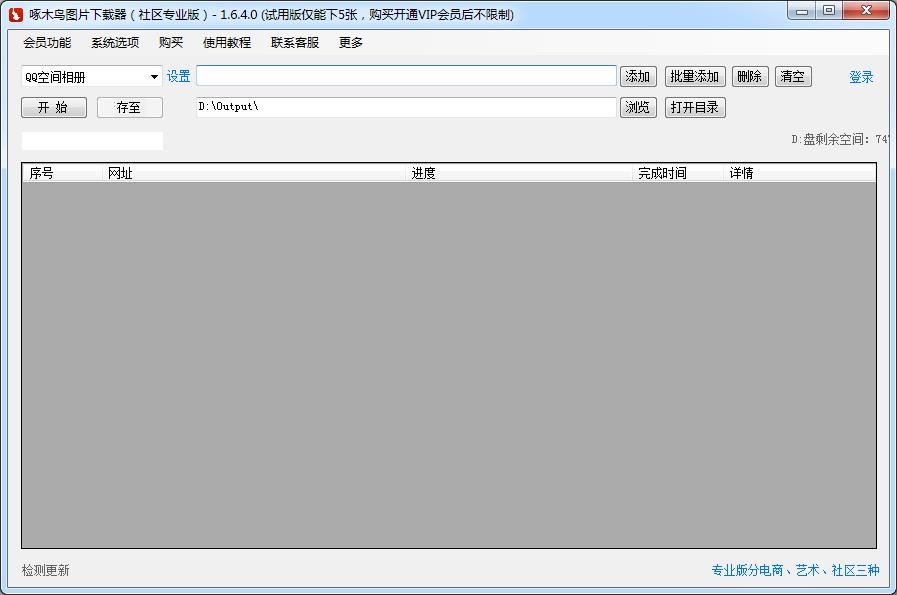Open the 更多 menu
The width and height of the screenshot is (897, 595).
coord(351,43)
